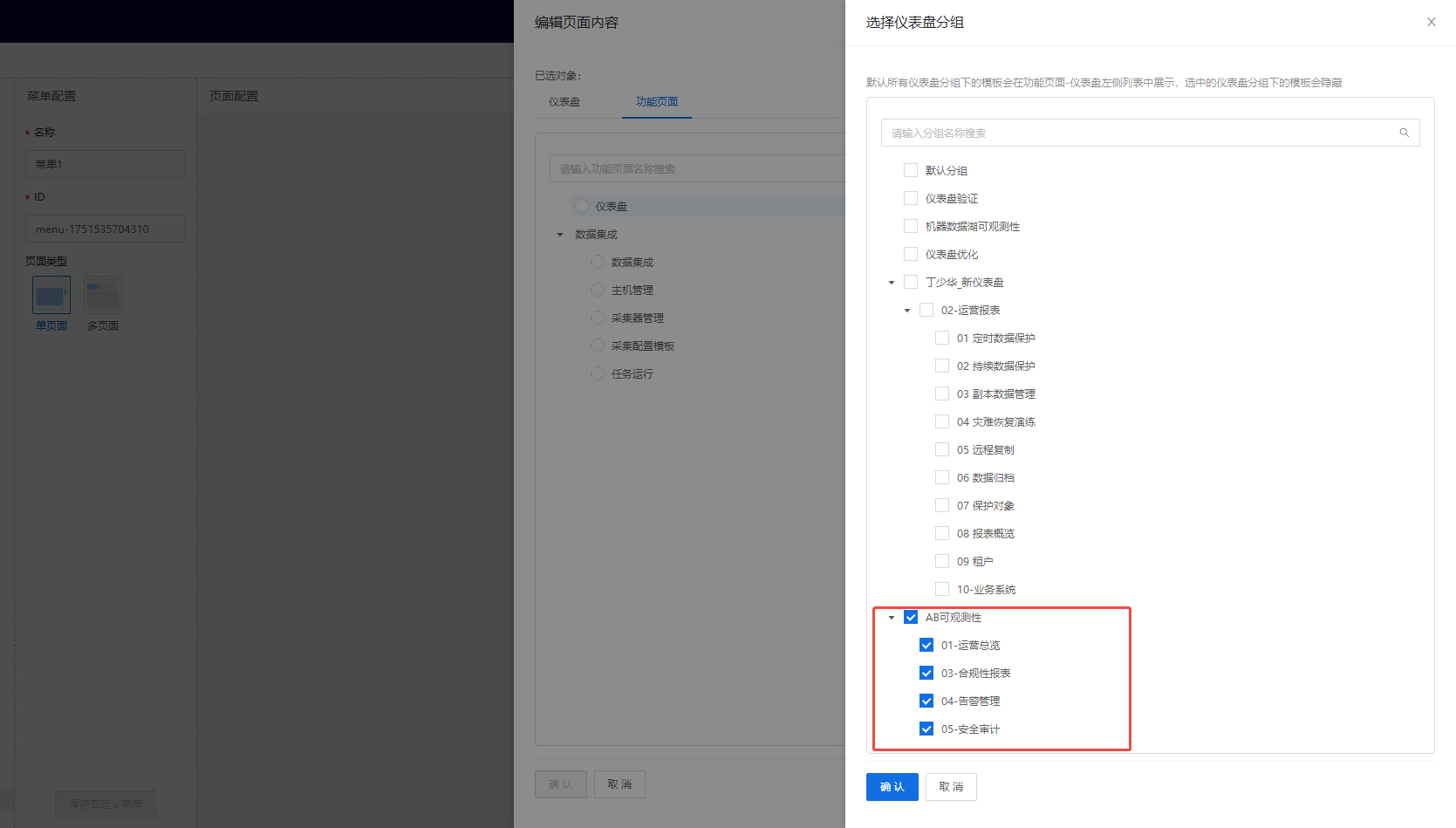The image size is (1456, 828).
Task: Click the ID field menu-1751535704310
Action: point(106,229)
